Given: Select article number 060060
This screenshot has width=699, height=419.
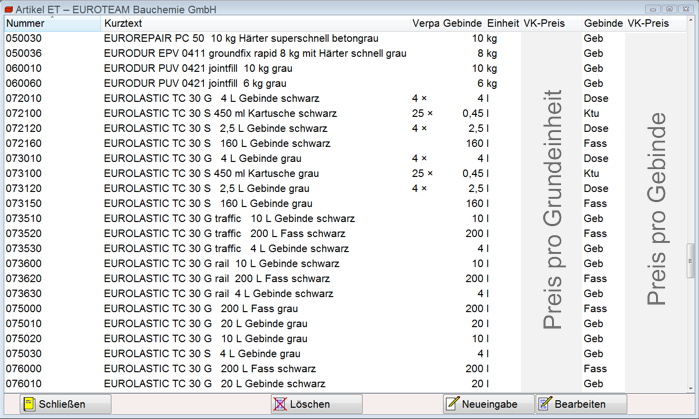Looking at the screenshot, I should pyautogui.click(x=24, y=84).
